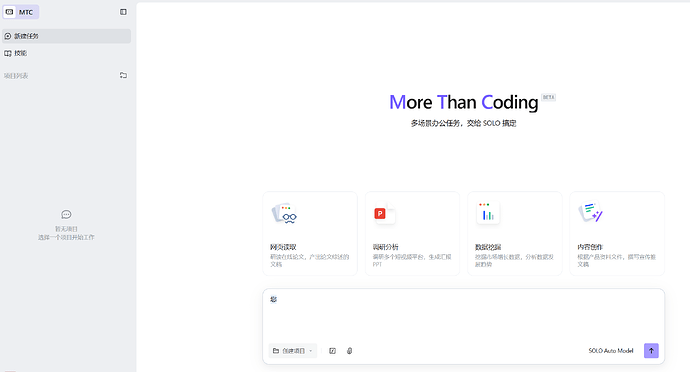This screenshot has height=372, width=690.
Task: Click the subtitle mentioning SOLO
Action: tap(463, 123)
